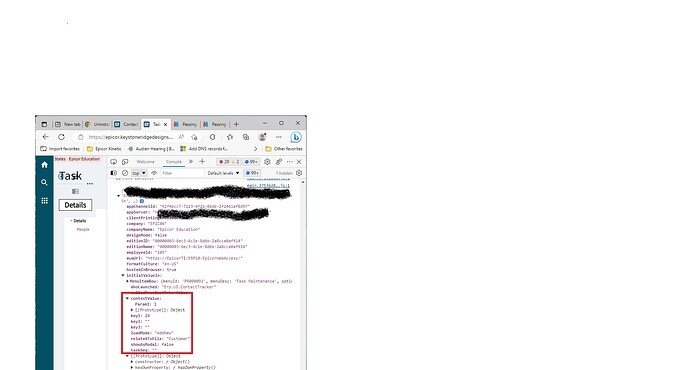Click the DevTools inspect element icon
This screenshot has width=690, height=370.
[114, 162]
